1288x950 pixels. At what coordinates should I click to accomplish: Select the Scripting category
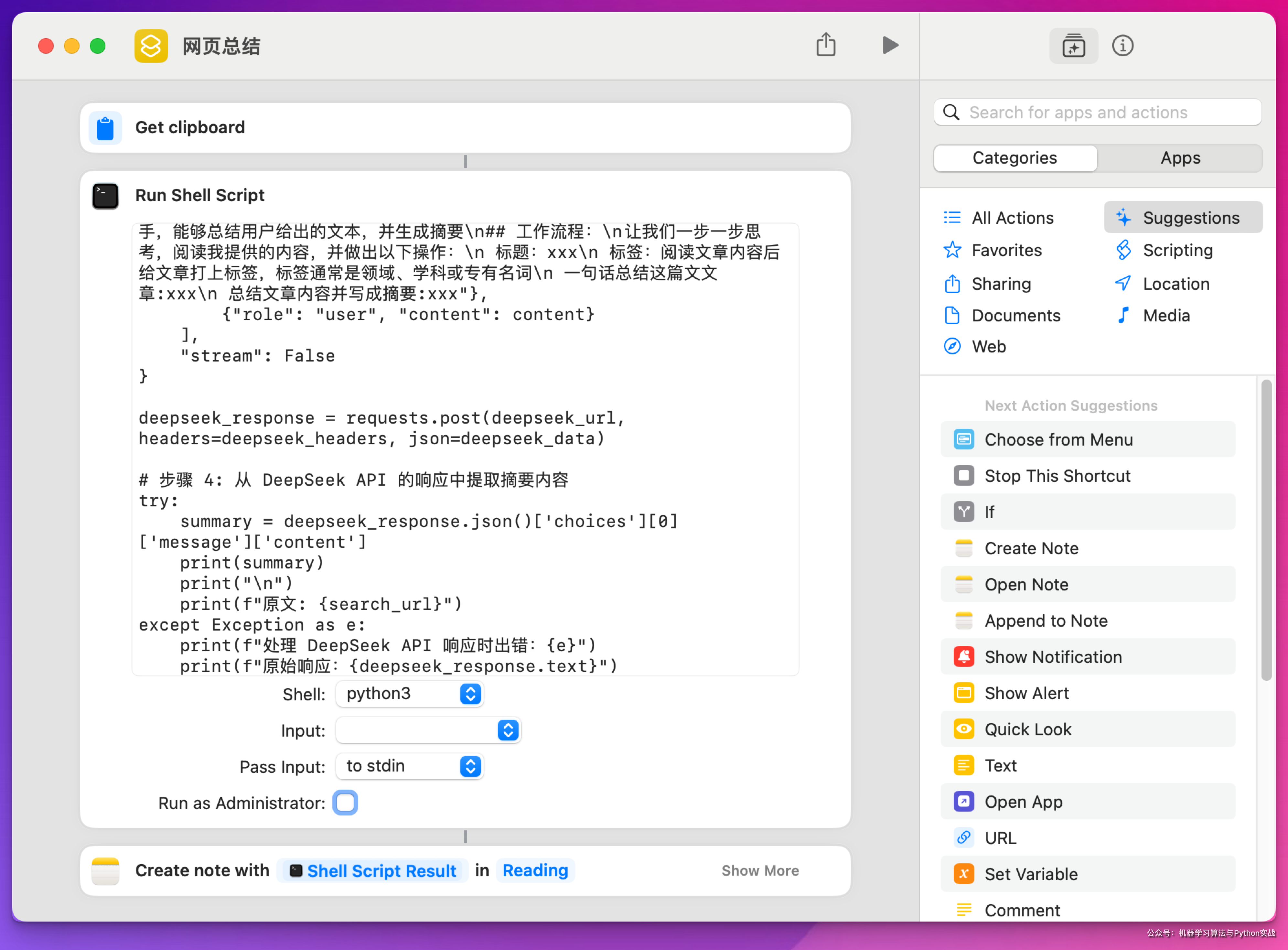[1177, 250]
